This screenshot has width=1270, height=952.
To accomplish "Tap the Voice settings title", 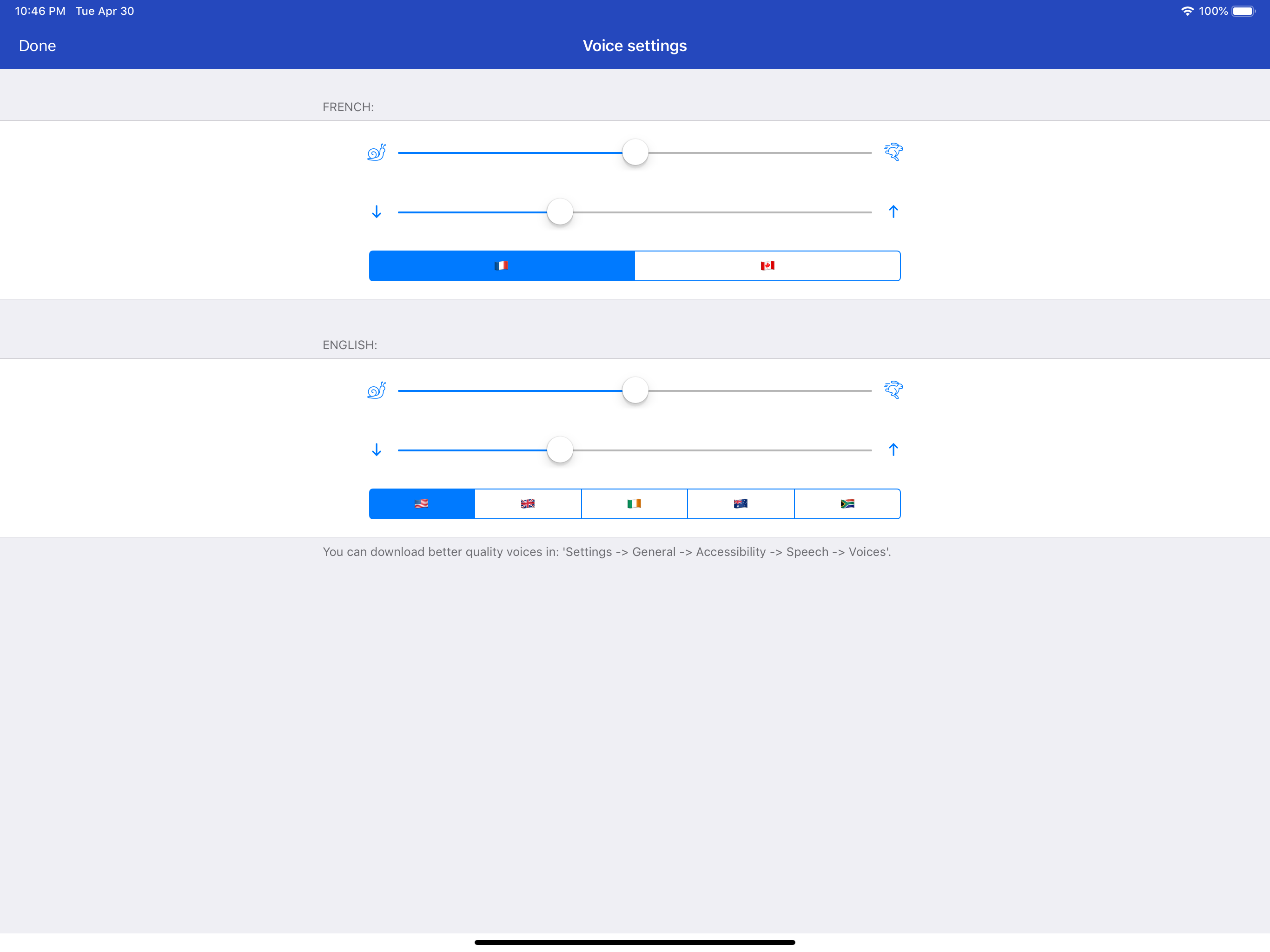I will [635, 46].
